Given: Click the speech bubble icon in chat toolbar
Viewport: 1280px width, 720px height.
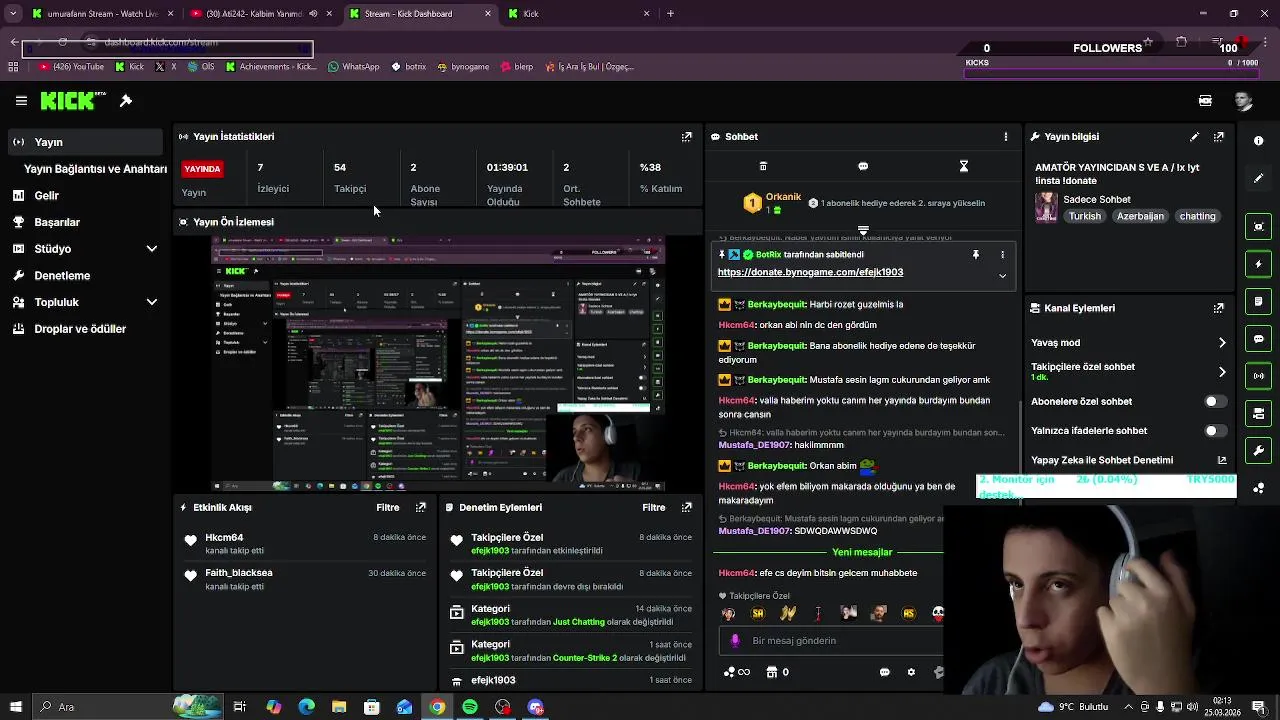Looking at the screenshot, I should 863,166.
